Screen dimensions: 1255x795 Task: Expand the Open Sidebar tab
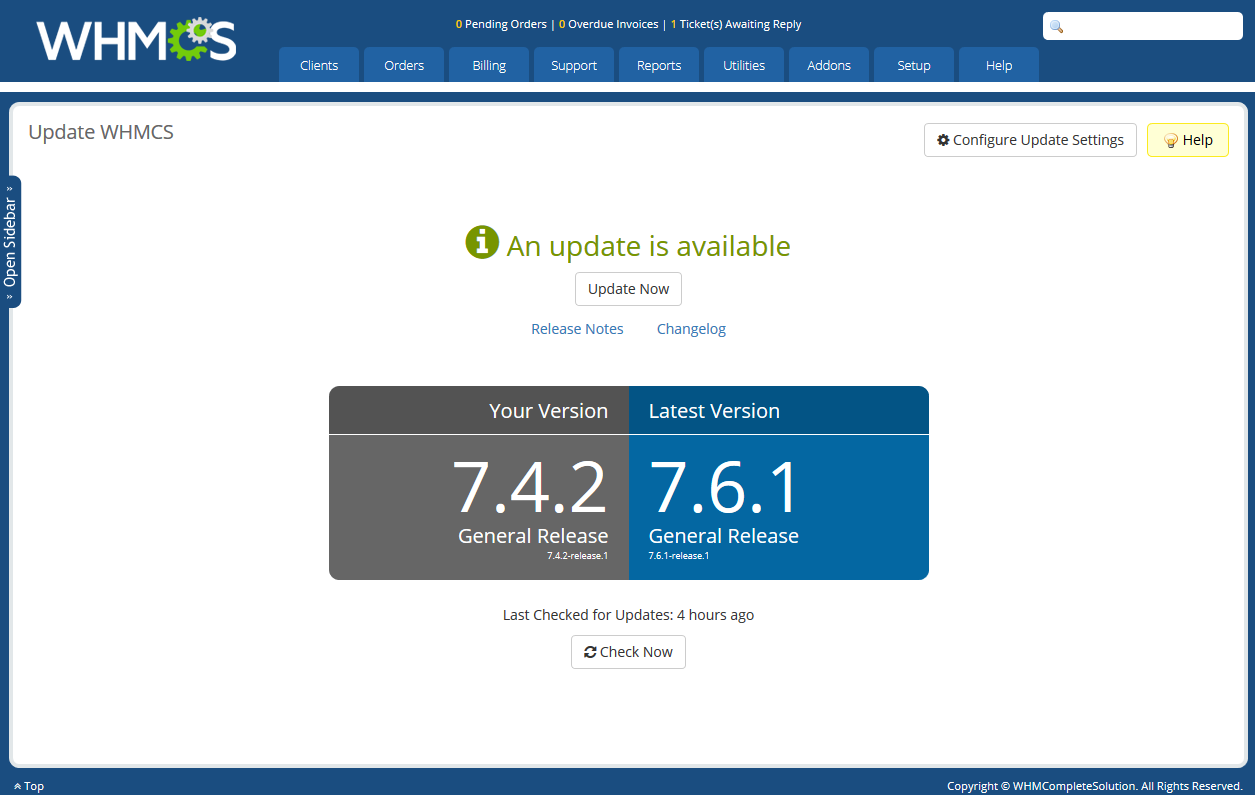[x=11, y=242]
